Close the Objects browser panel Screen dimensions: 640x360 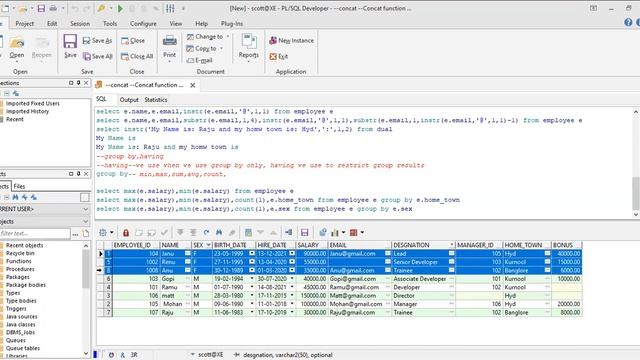(x=86, y=174)
